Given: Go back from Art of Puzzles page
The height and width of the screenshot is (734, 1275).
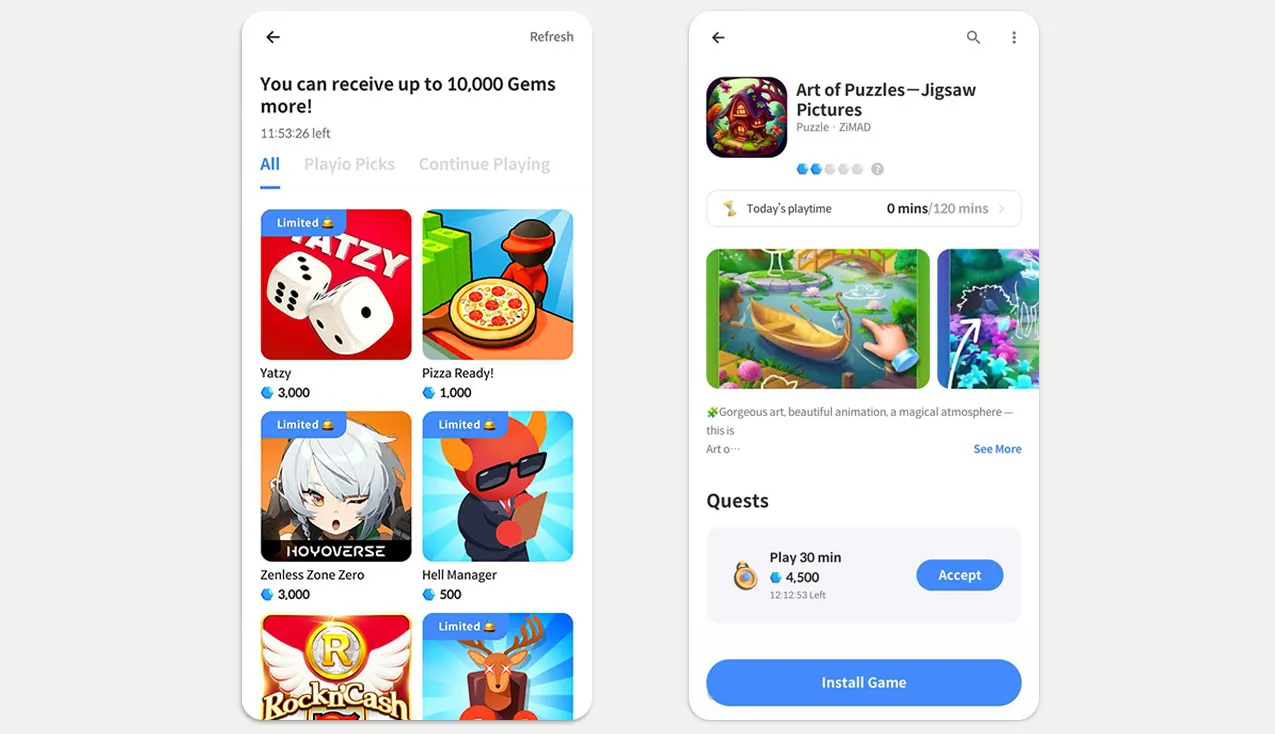Looking at the screenshot, I should click(718, 38).
